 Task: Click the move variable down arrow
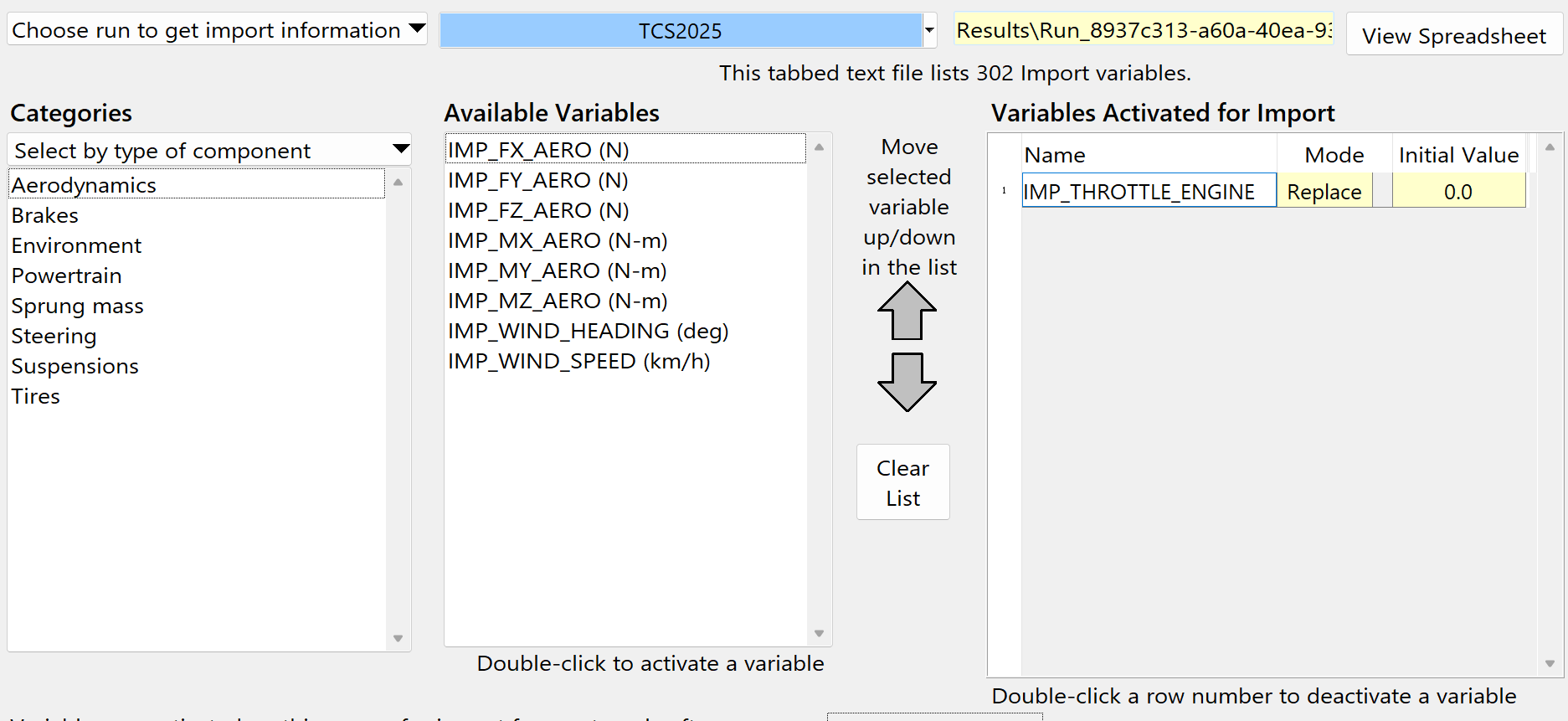[x=907, y=382]
